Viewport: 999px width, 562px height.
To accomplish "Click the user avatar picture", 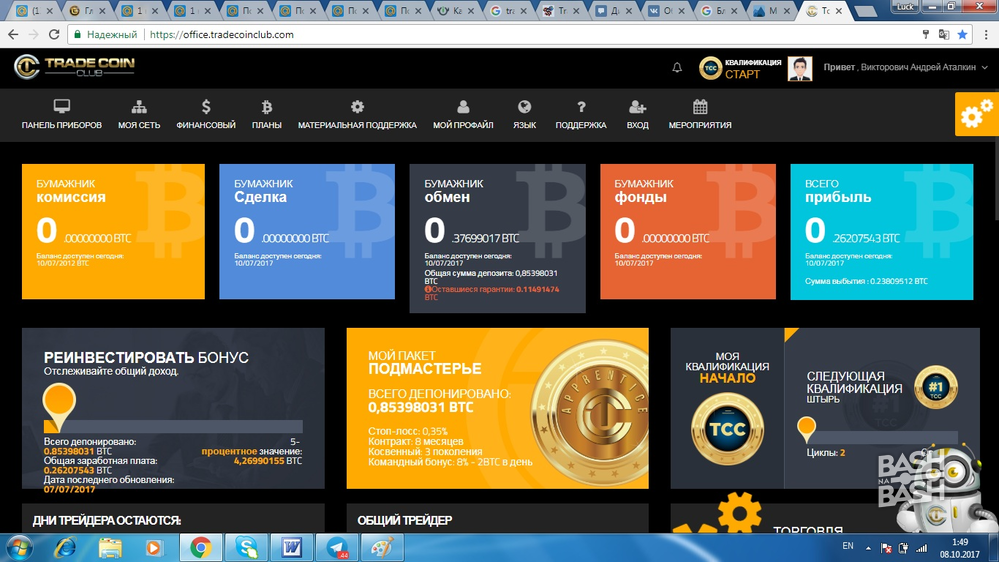I will coord(800,68).
